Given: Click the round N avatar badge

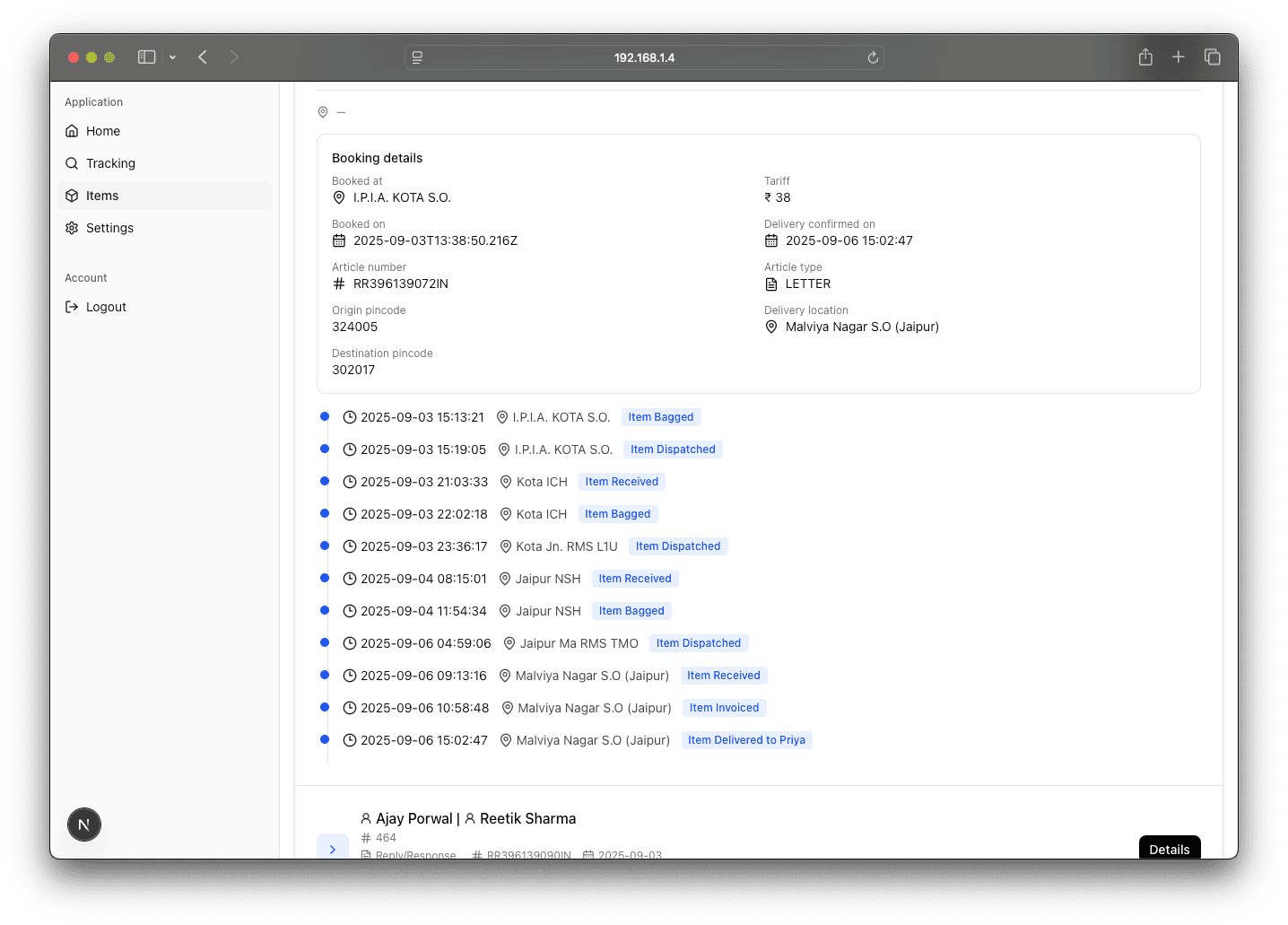Looking at the screenshot, I should [x=84, y=825].
